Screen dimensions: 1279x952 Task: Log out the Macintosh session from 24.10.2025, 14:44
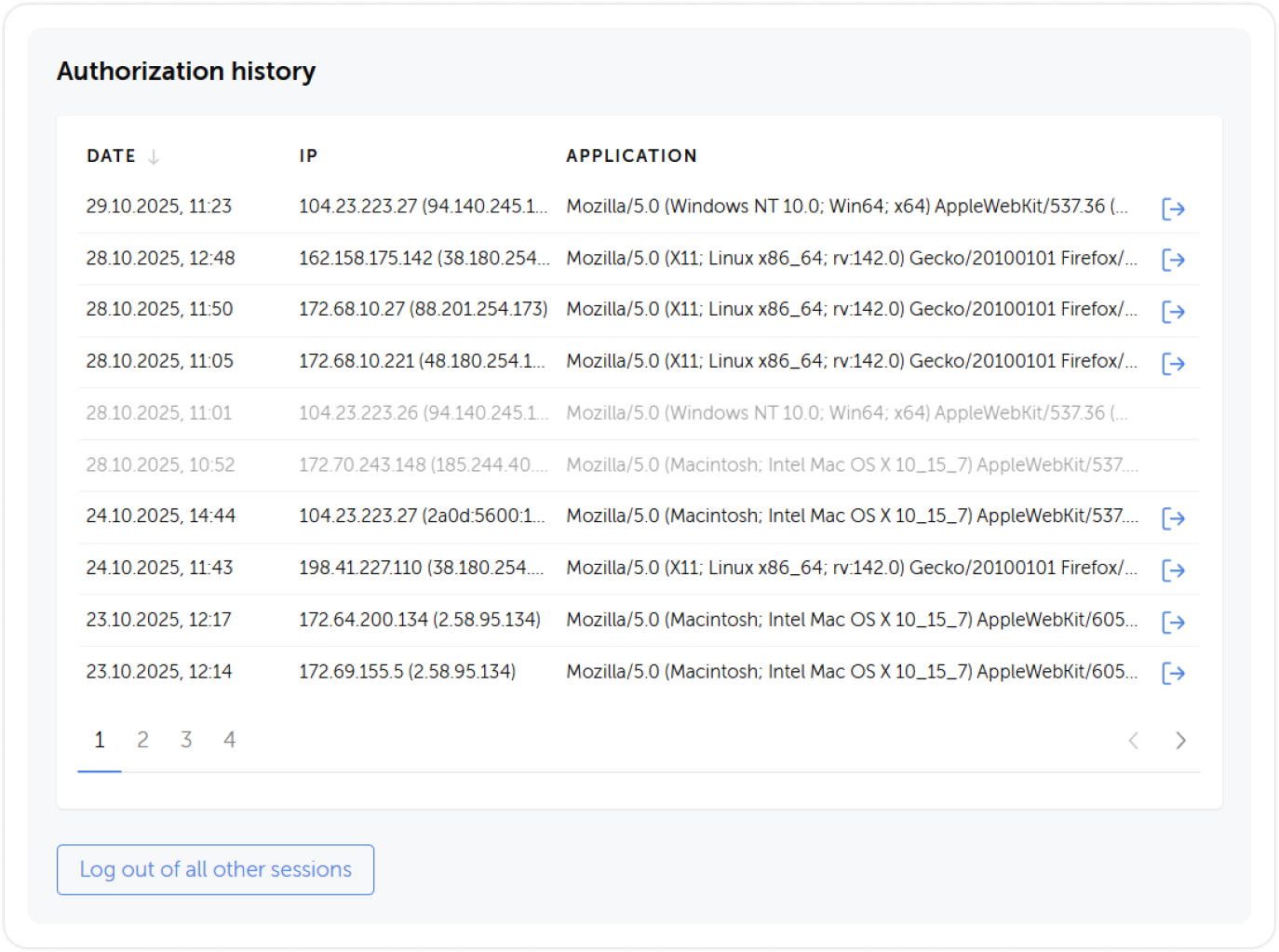[1174, 518]
